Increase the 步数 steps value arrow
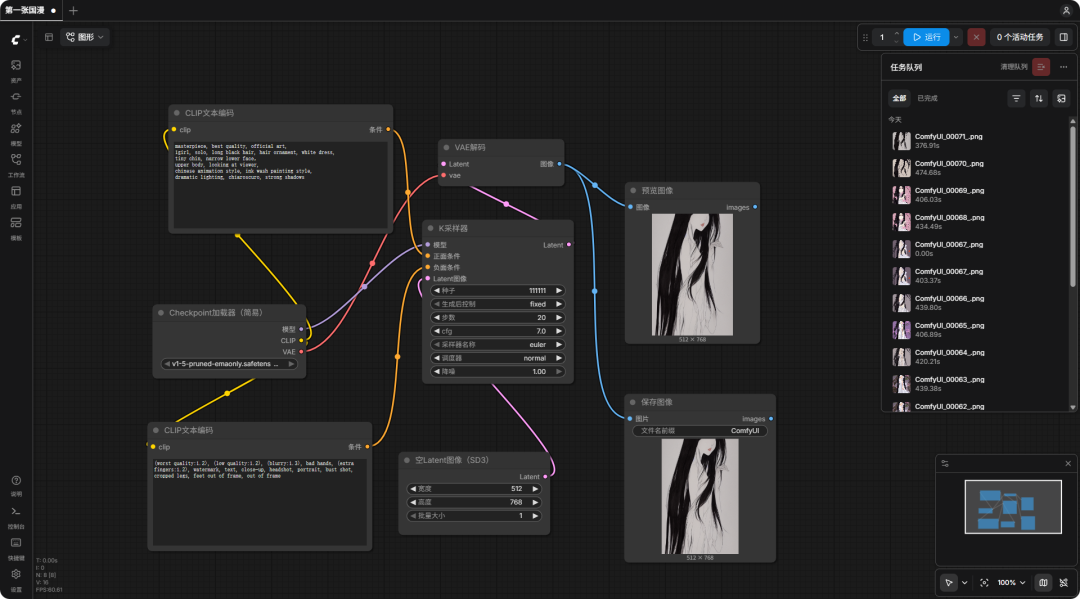This screenshot has width=1080, height=599. (559, 317)
